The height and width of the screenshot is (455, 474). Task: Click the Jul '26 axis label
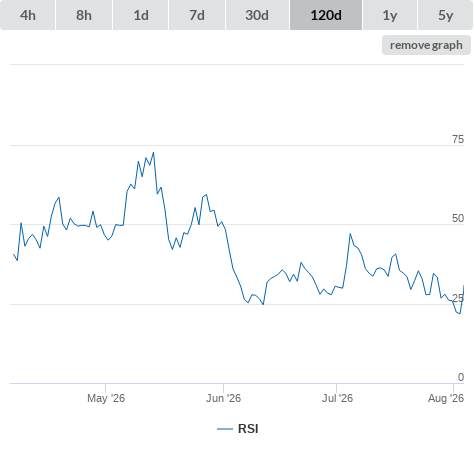(x=337, y=398)
